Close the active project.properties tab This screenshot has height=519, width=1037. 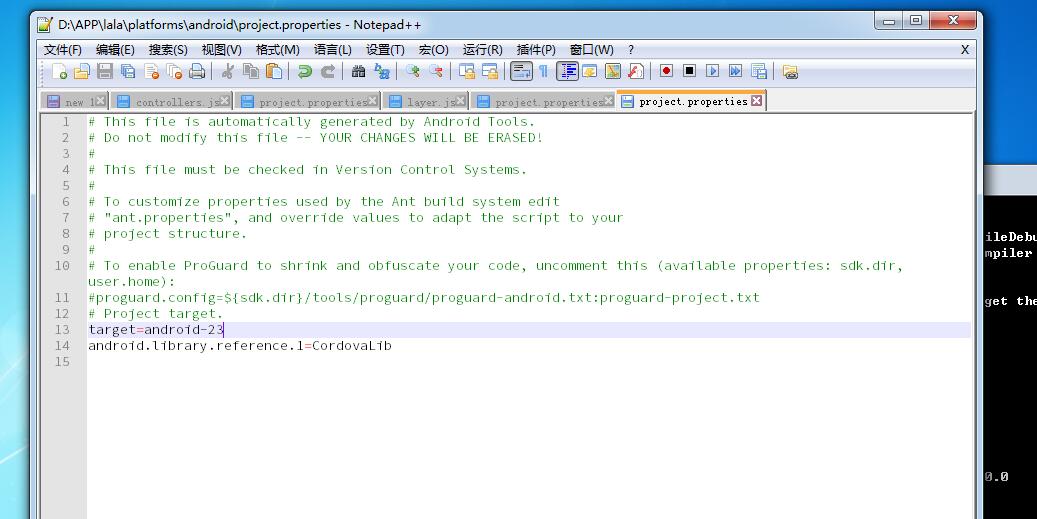click(x=757, y=100)
